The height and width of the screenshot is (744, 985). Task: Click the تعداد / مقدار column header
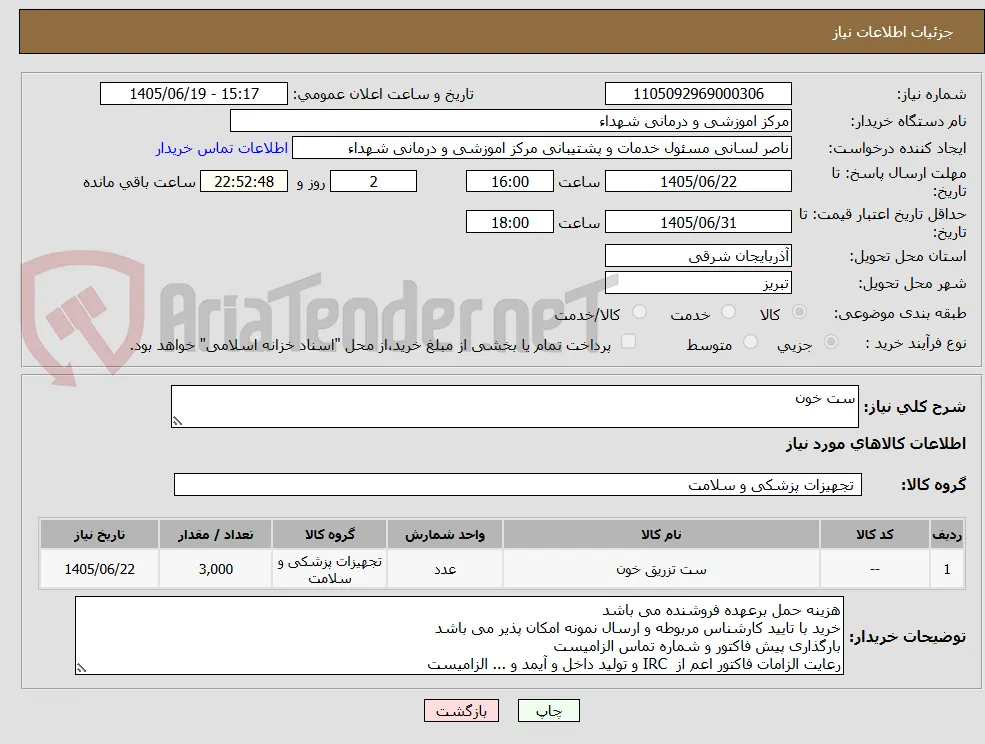click(x=215, y=534)
